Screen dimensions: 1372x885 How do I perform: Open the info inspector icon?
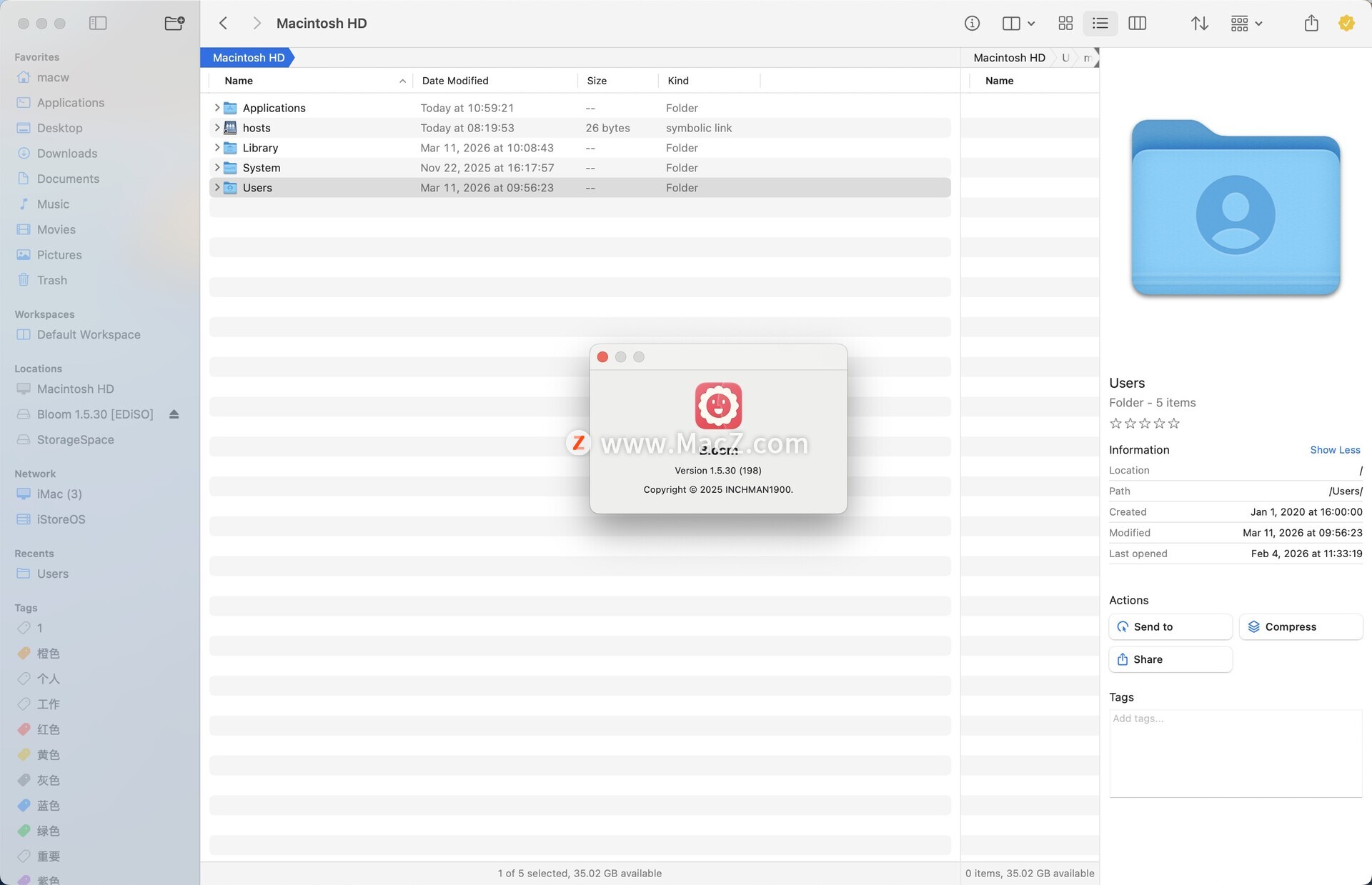972,23
